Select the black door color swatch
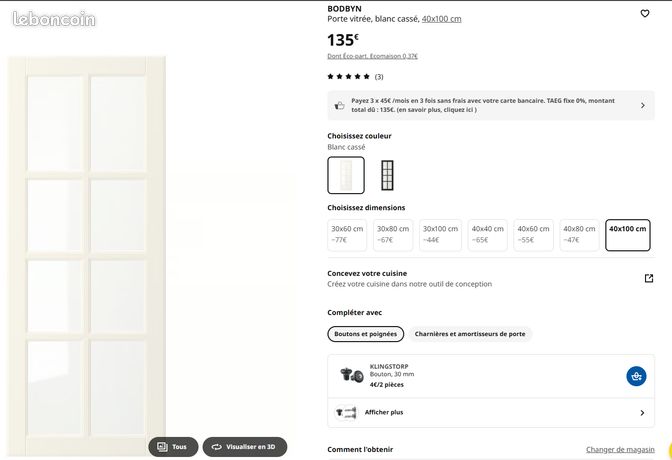Image resolution: width=672 pixels, height=460 pixels. pyautogui.click(x=387, y=175)
